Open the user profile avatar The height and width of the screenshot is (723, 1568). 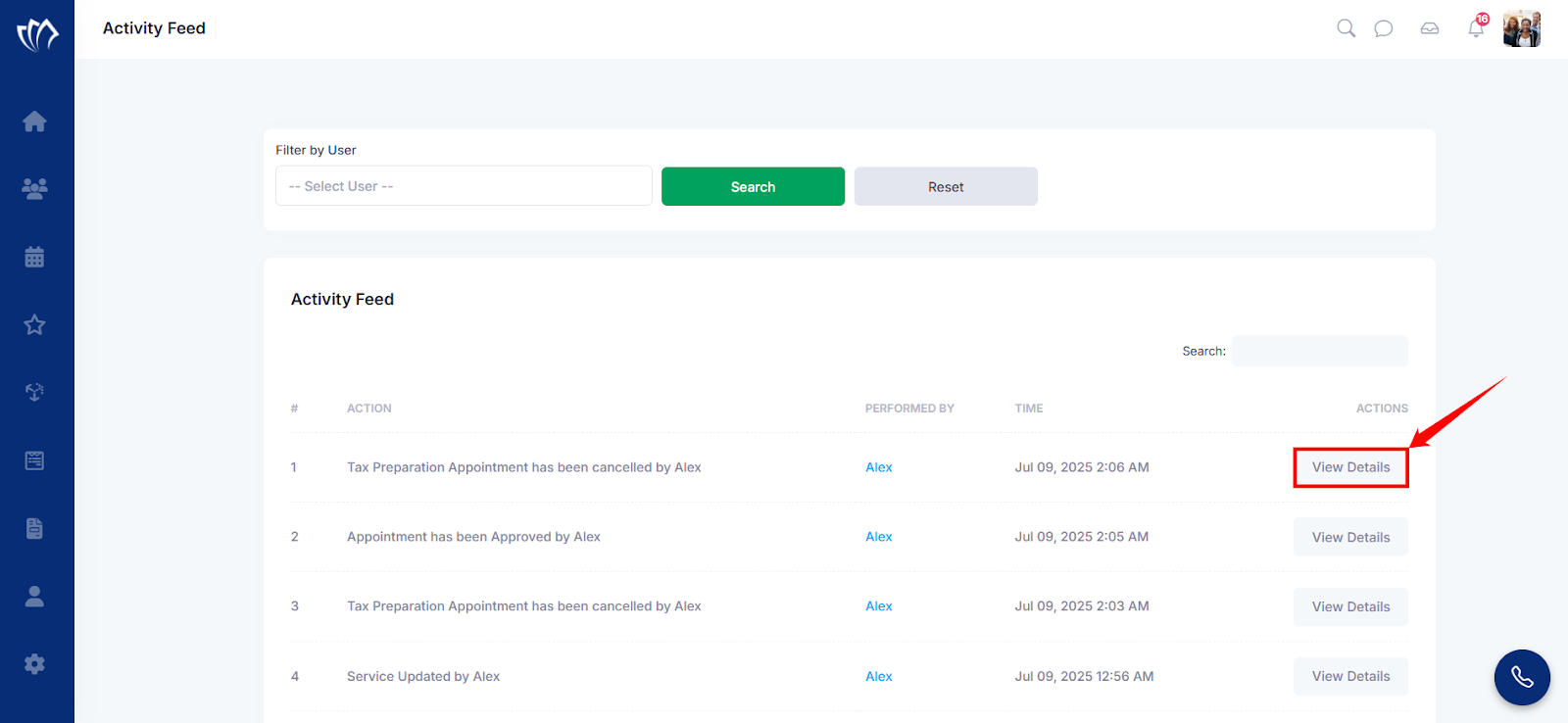[x=1522, y=28]
